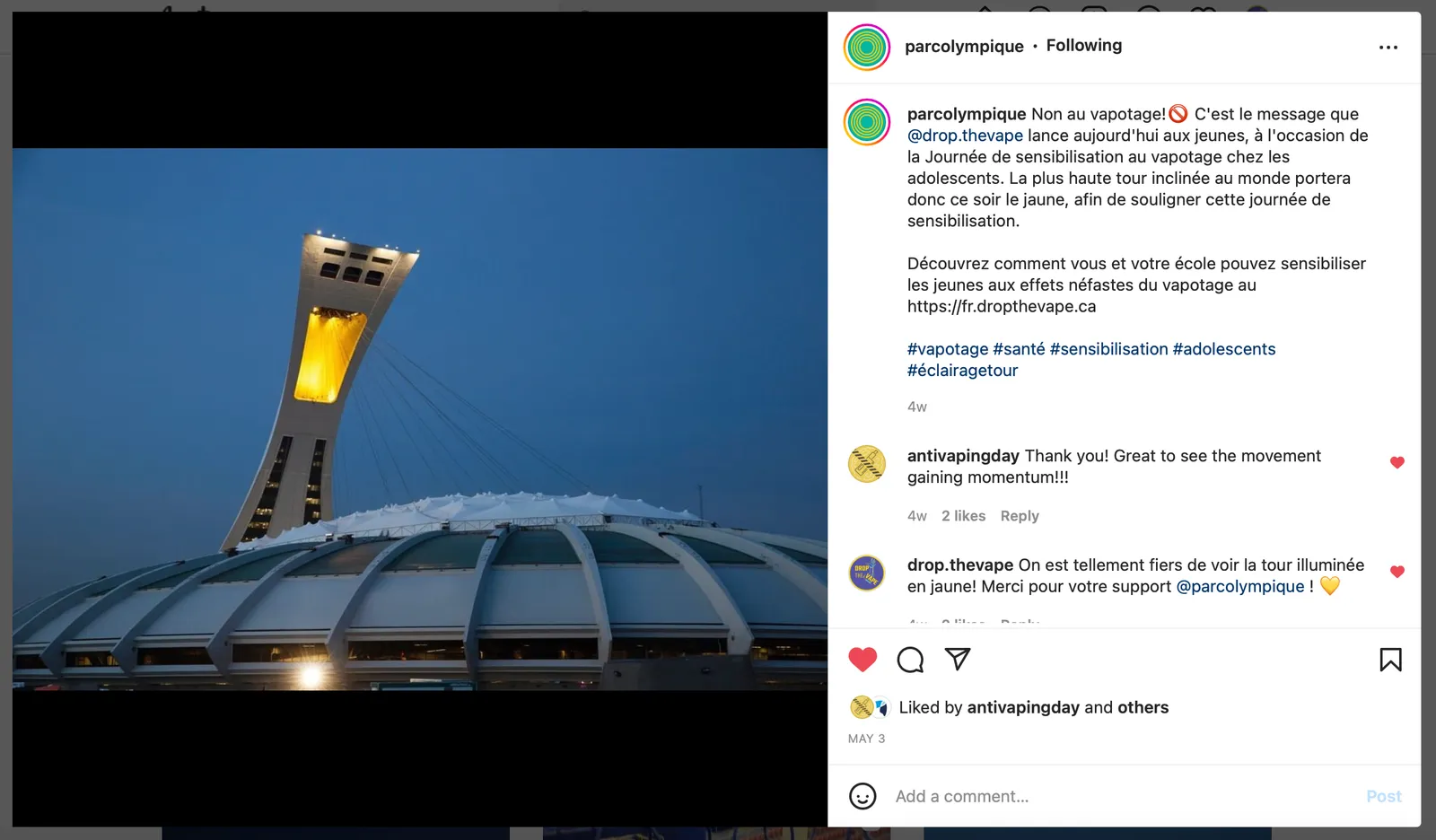Click the Post comment button
Image resolution: width=1436 pixels, height=840 pixels.
click(x=1384, y=796)
